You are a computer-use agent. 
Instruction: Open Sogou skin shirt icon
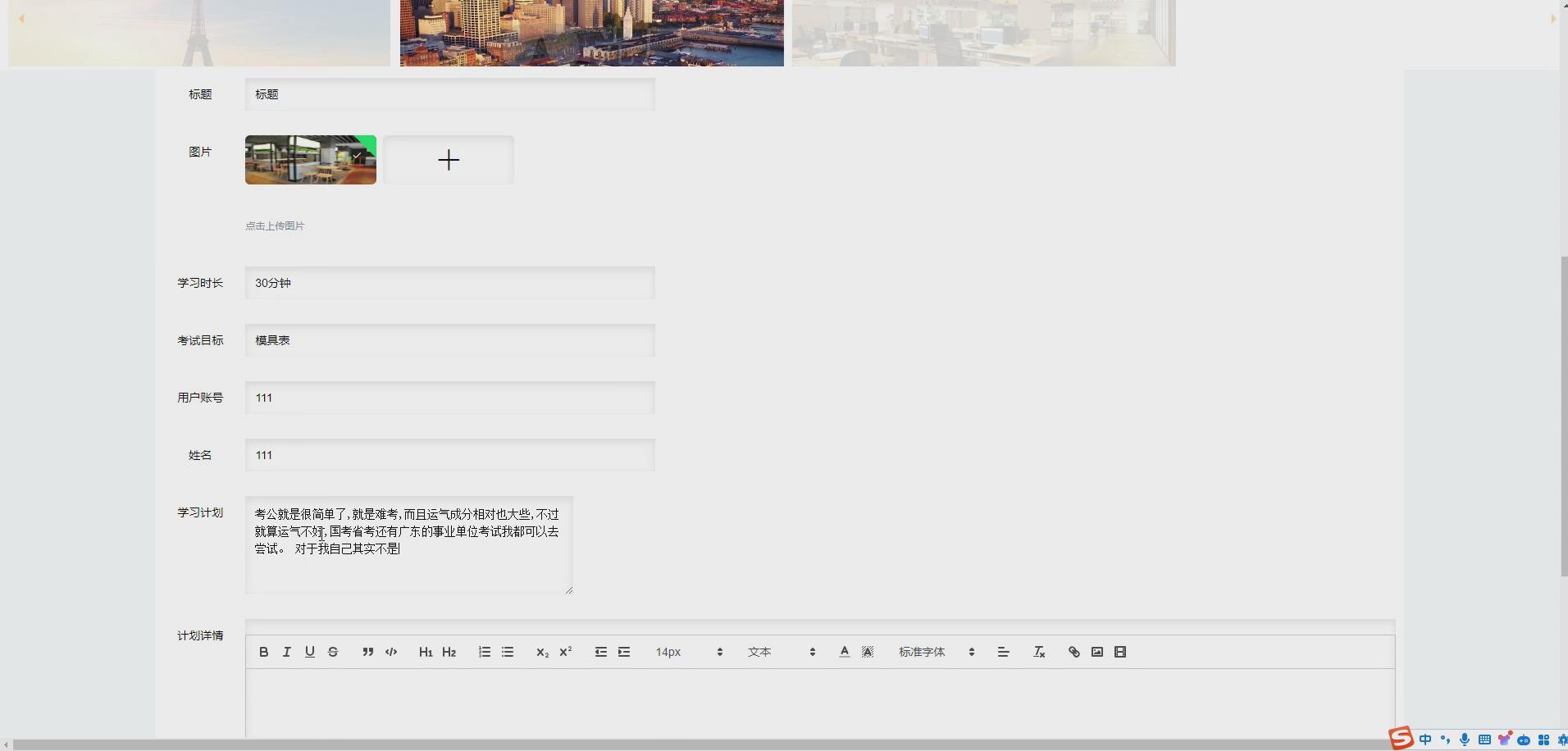pyautogui.click(x=1504, y=740)
